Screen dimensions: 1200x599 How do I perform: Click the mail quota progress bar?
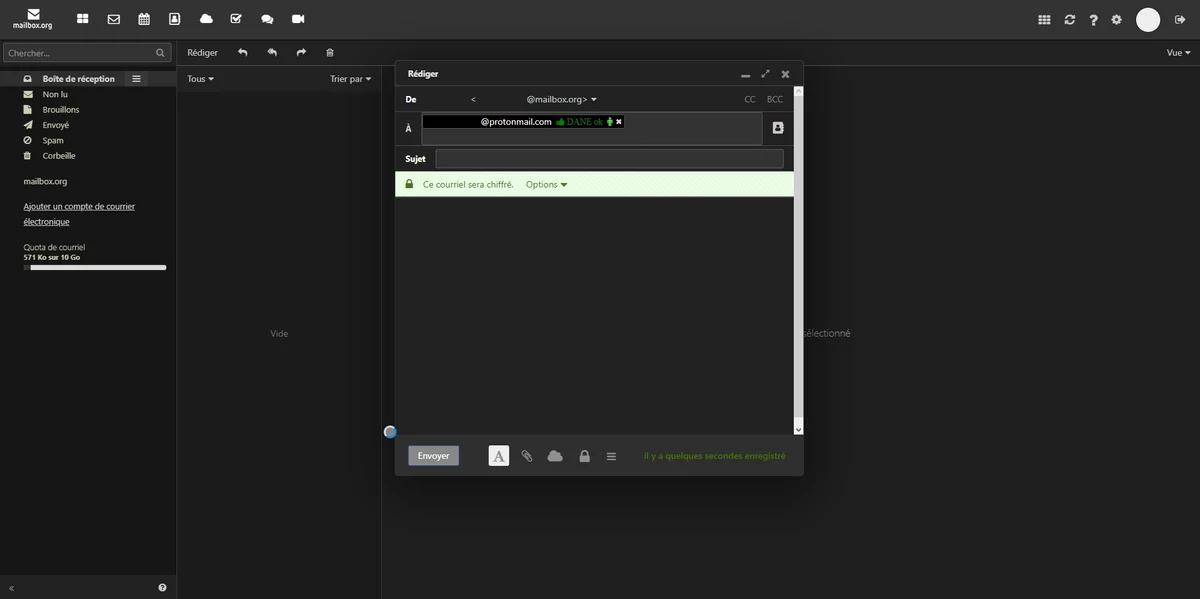pyautogui.click(x=95, y=268)
